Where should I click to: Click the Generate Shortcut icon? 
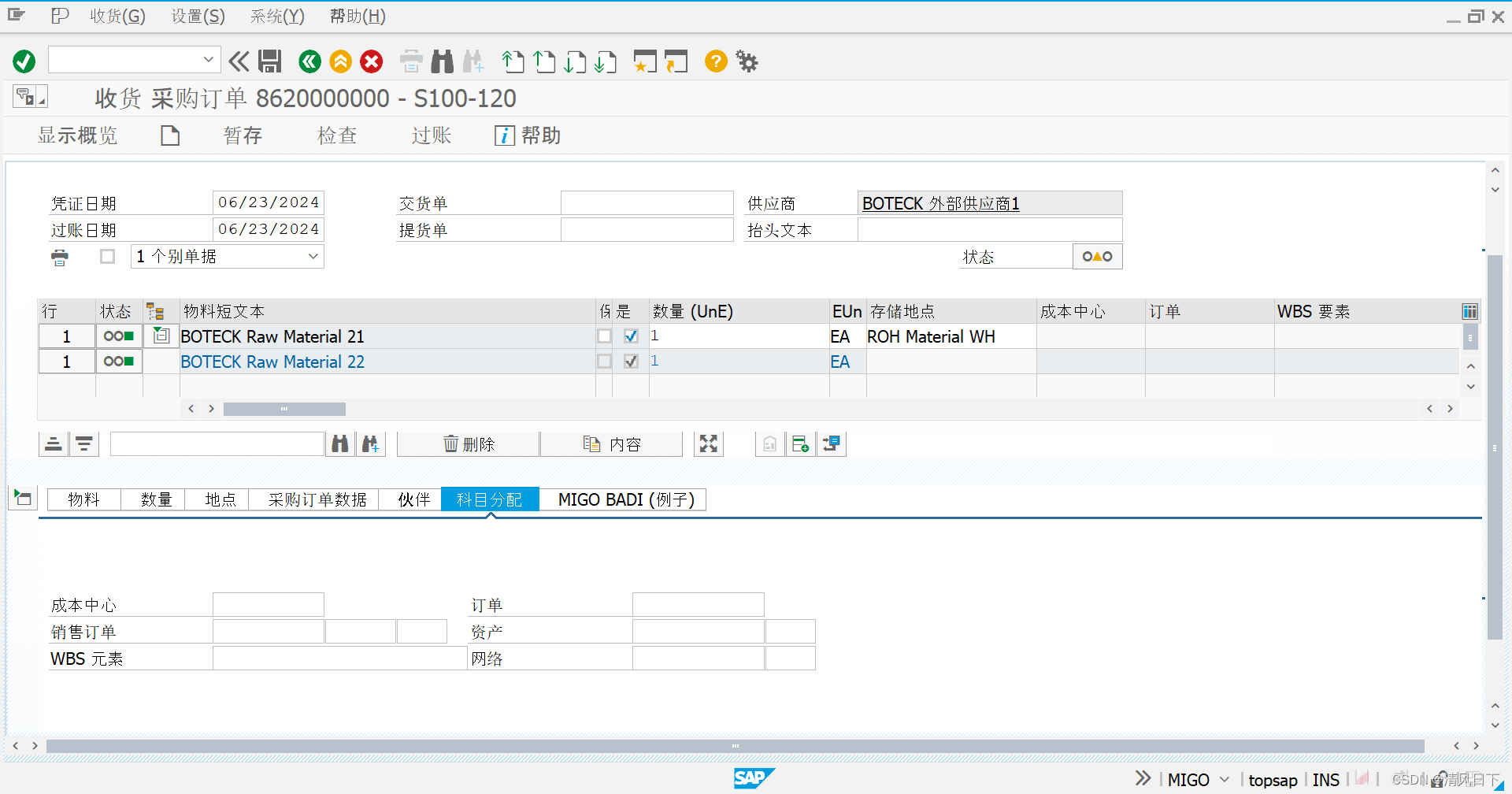[x=676, y=61]
